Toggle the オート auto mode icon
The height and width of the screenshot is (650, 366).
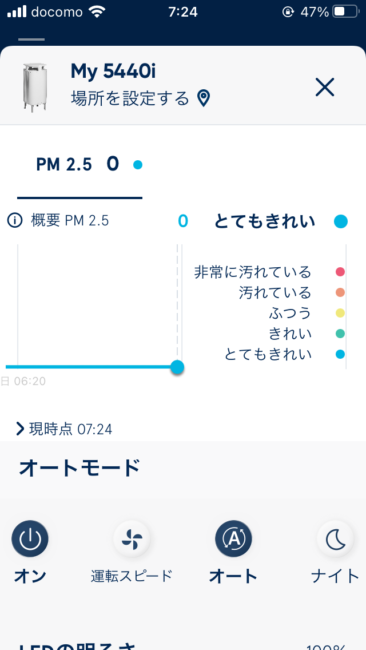(234, 538)
